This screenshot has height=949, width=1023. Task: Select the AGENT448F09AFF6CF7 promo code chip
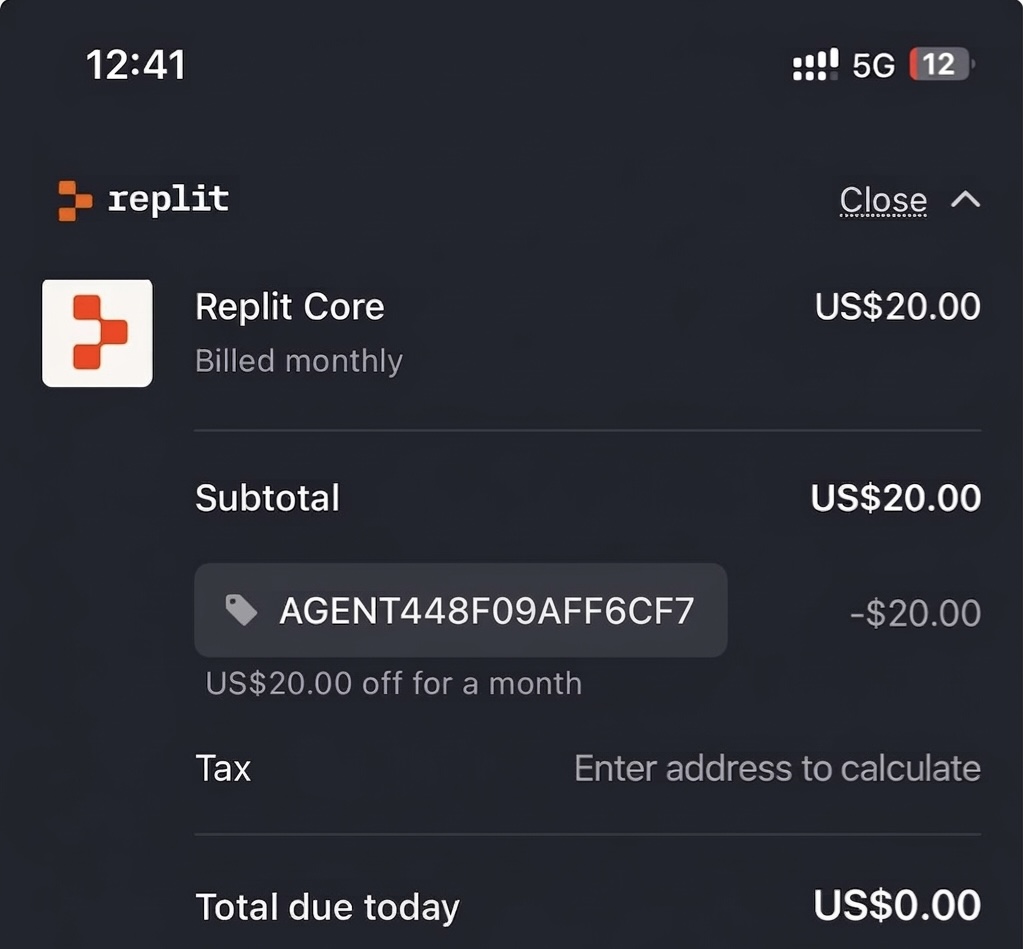460,610
